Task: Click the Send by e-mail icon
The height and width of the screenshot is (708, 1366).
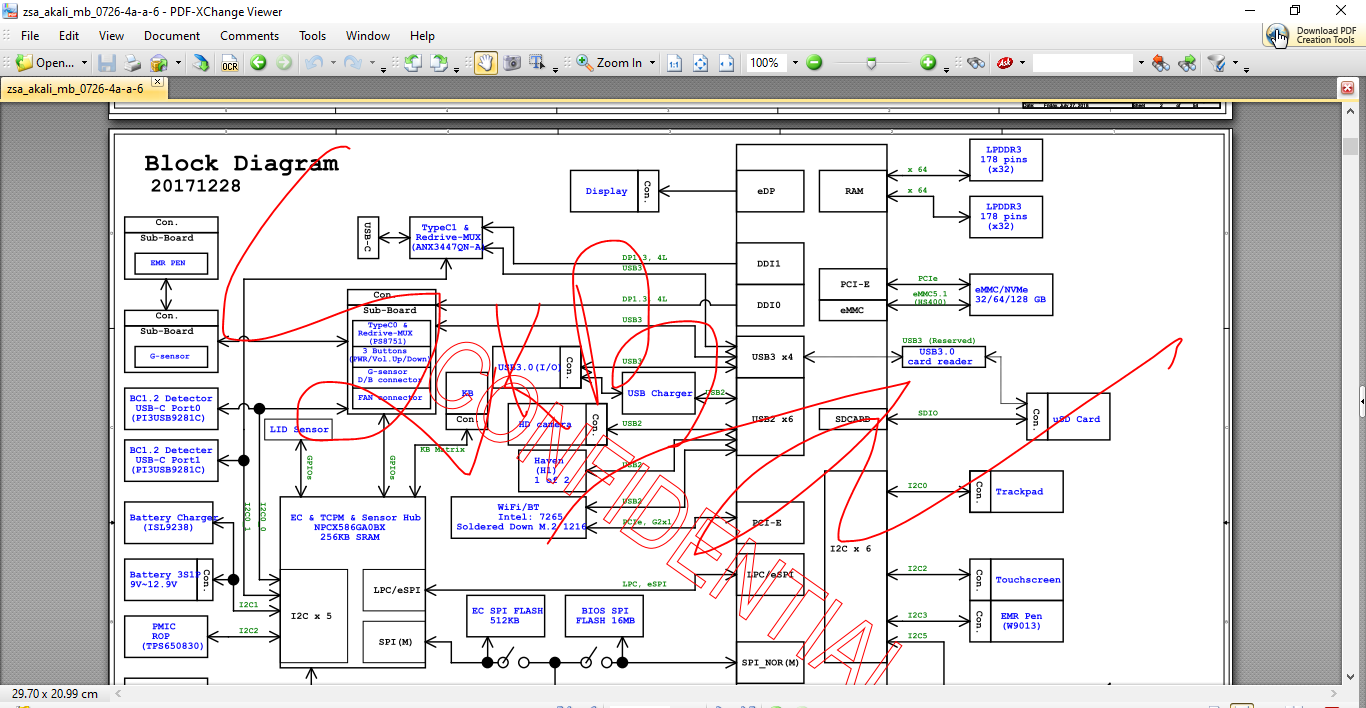Action: click(159, 63)
